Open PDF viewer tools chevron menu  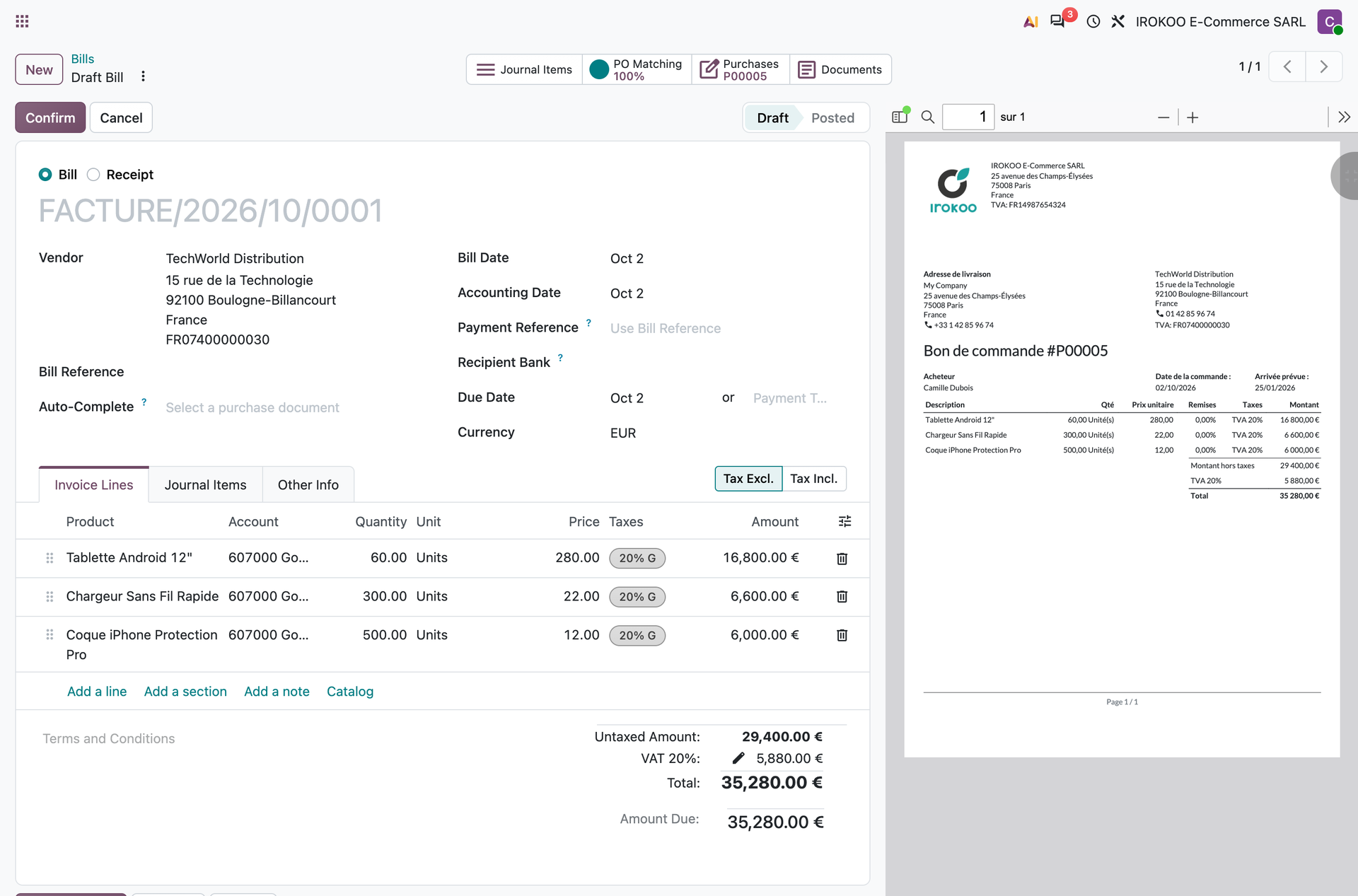[1344, 117]
